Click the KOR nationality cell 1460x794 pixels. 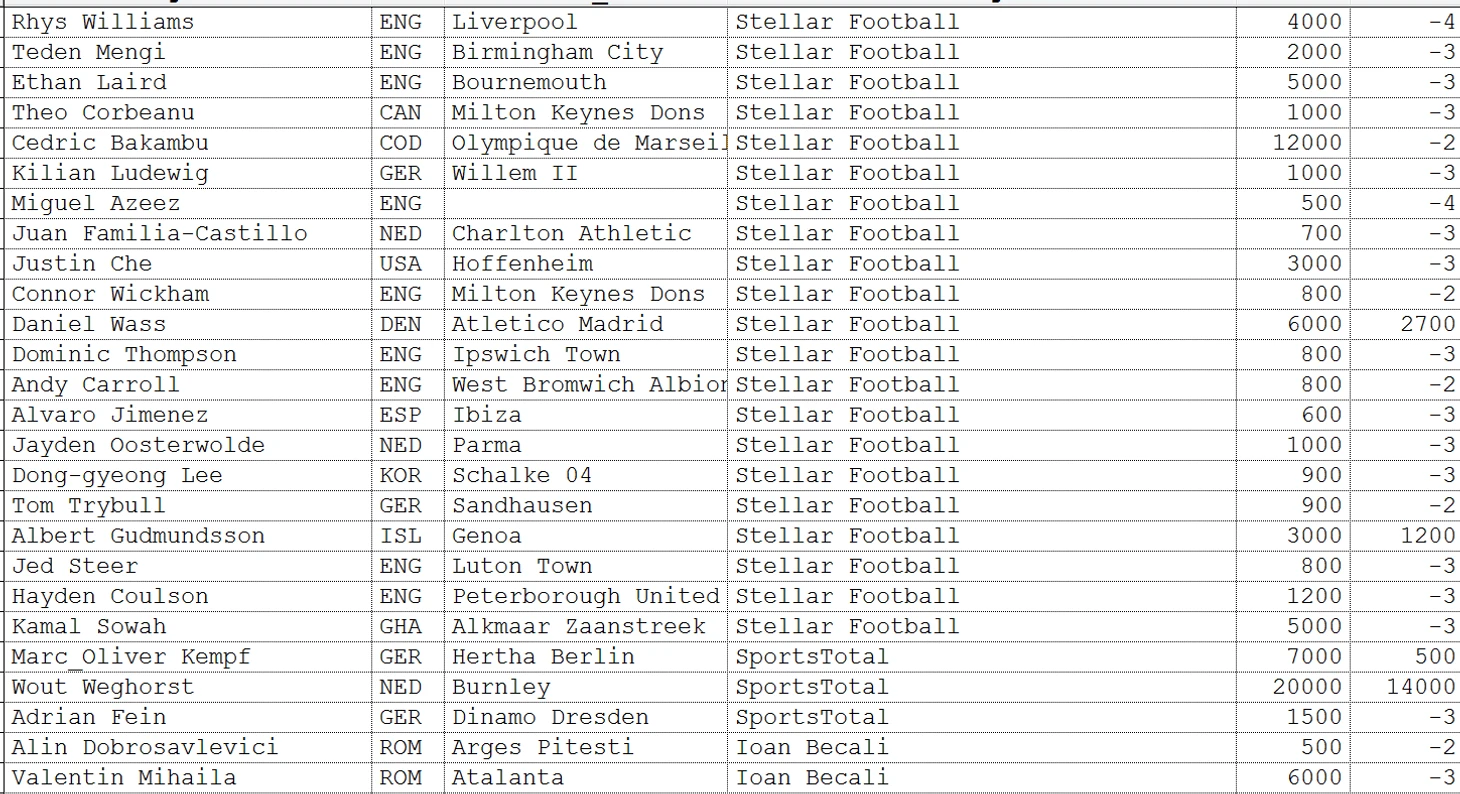[x=408, y=475]
